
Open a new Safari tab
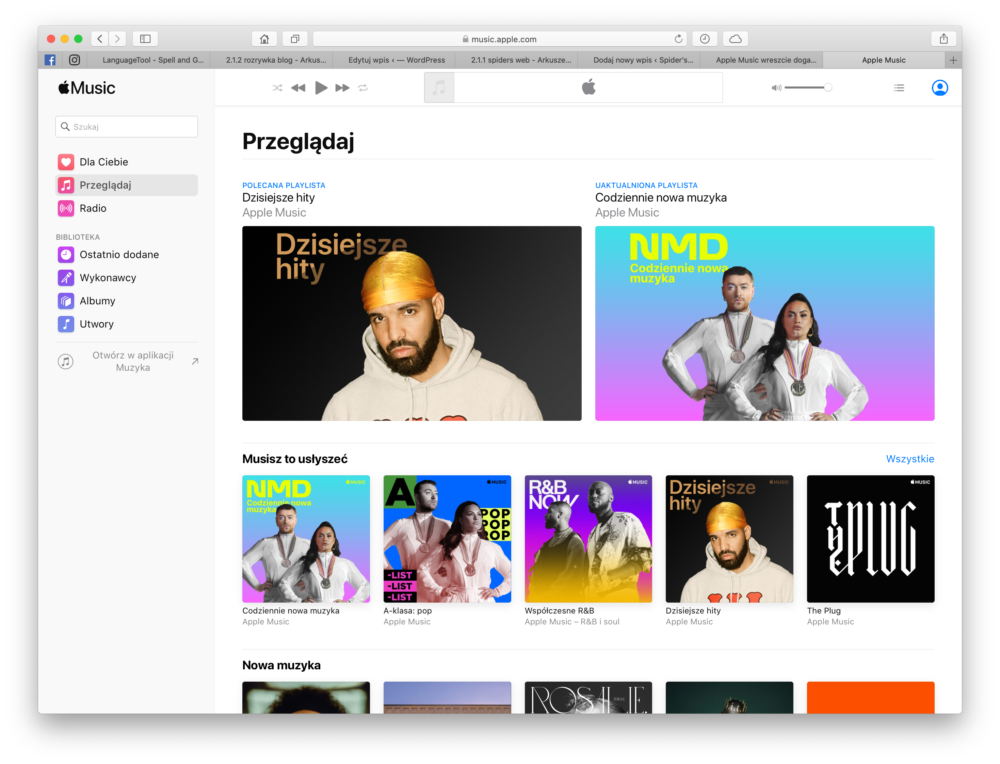click(953, 60)
